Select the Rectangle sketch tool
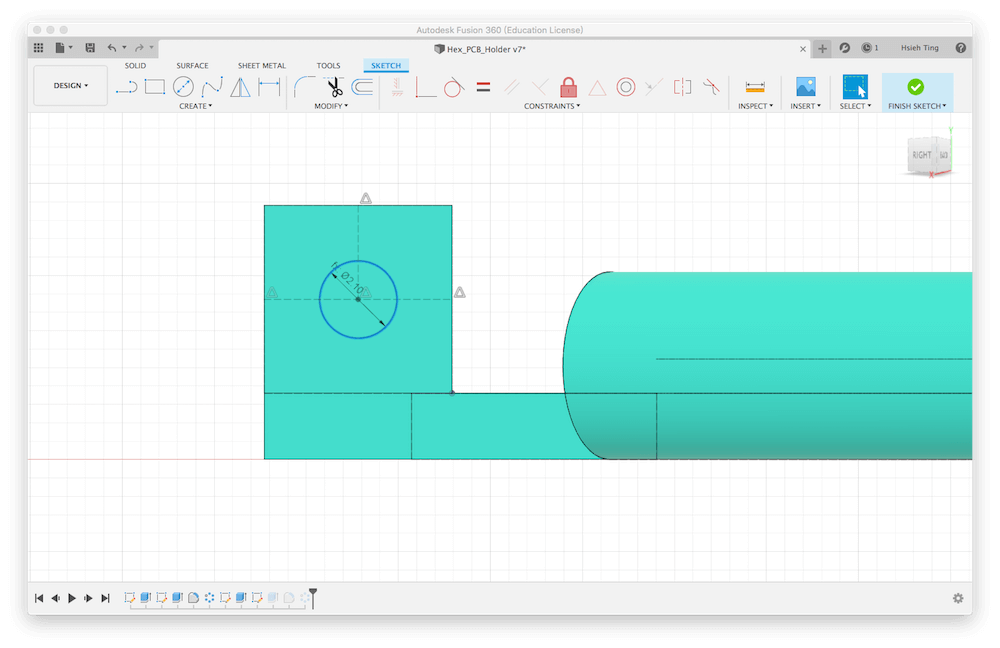 point(154,87)
